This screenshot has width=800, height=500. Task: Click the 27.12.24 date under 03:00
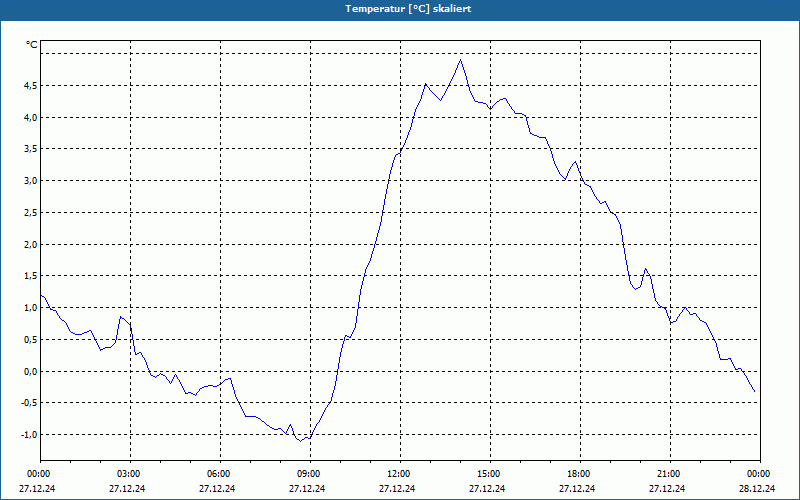tap(127, 489)
